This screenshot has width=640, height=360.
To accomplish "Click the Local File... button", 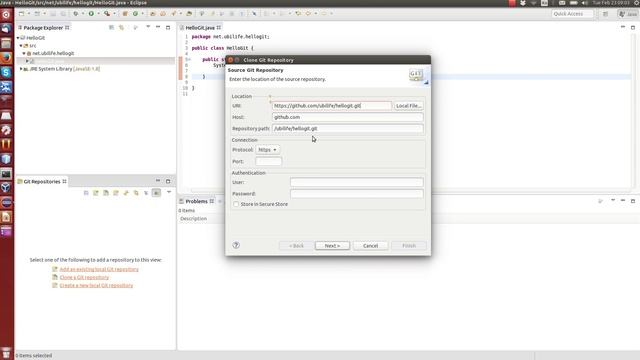I will coord(409,106).
